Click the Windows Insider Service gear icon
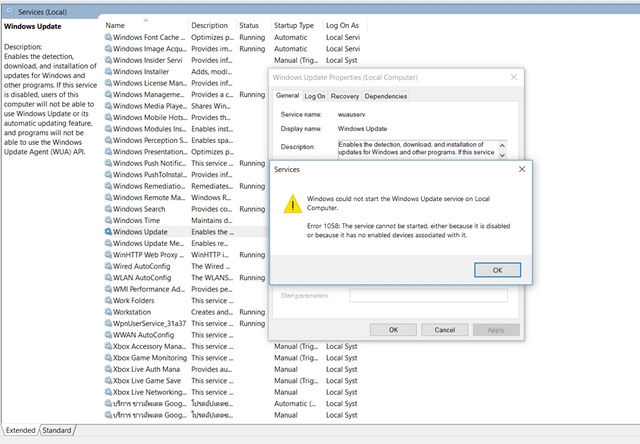The height and width of the screenshot is (444, 640). coord(108,60)
